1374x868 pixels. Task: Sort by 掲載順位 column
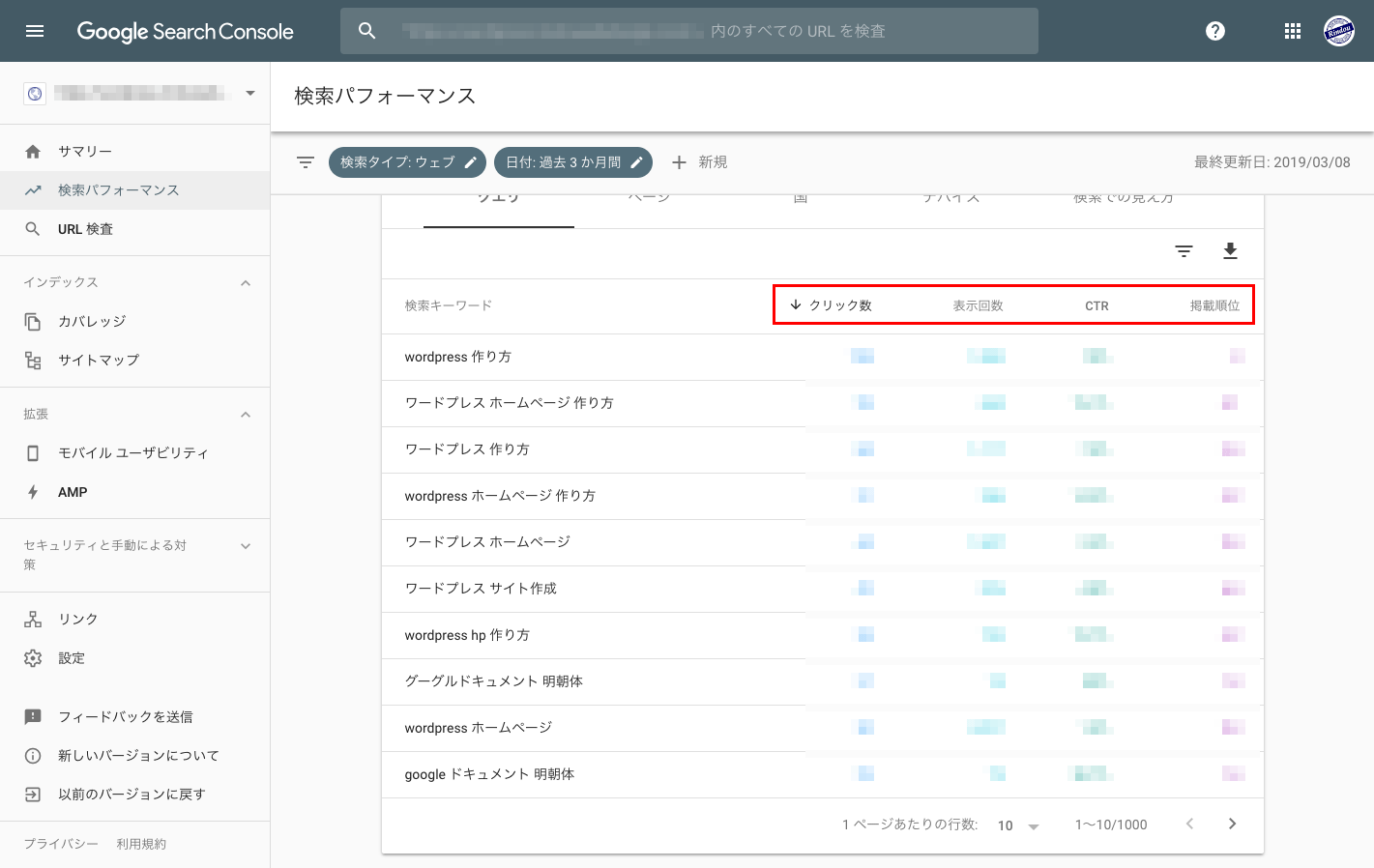[1214, 305]
